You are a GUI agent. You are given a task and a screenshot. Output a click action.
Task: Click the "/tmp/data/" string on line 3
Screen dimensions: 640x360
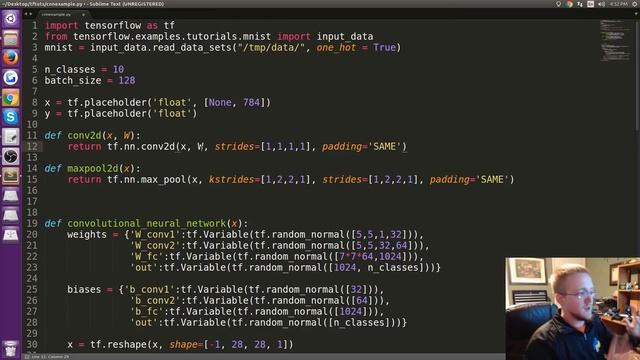tap(271, 47)
